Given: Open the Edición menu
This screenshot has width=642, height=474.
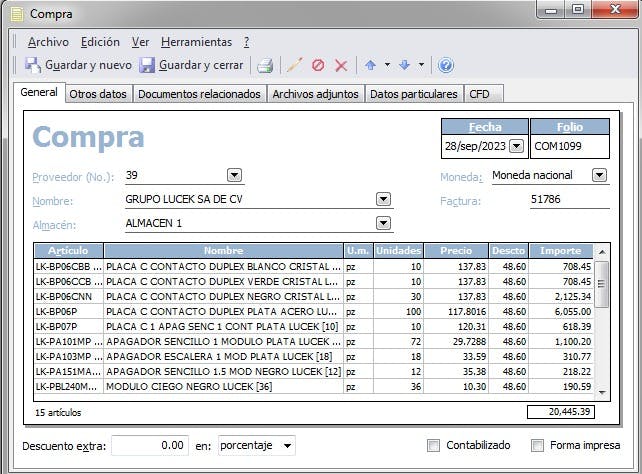Looking at the screenshot, I should (x=100, y=42).
